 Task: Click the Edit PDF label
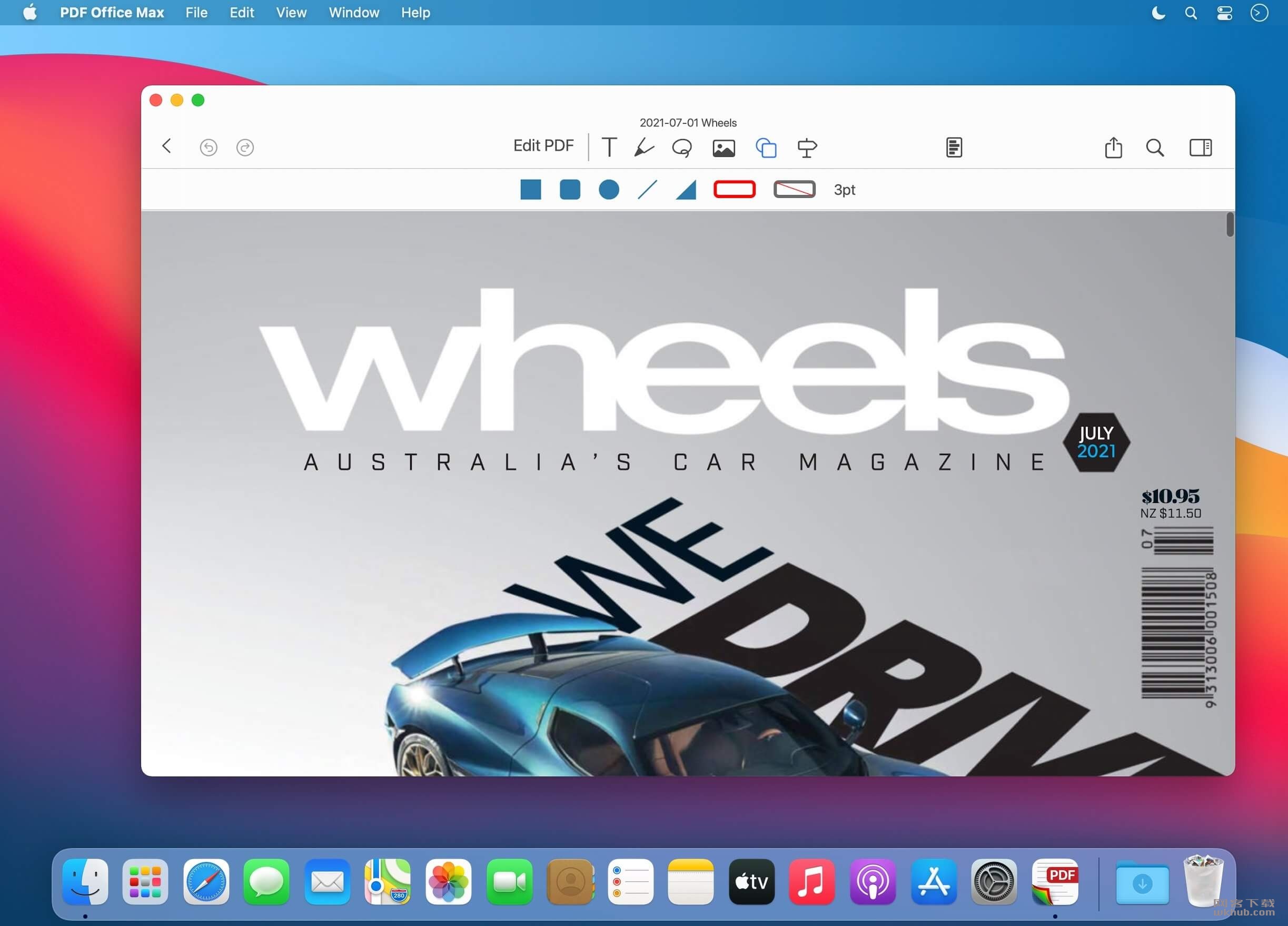click(543, 145)
